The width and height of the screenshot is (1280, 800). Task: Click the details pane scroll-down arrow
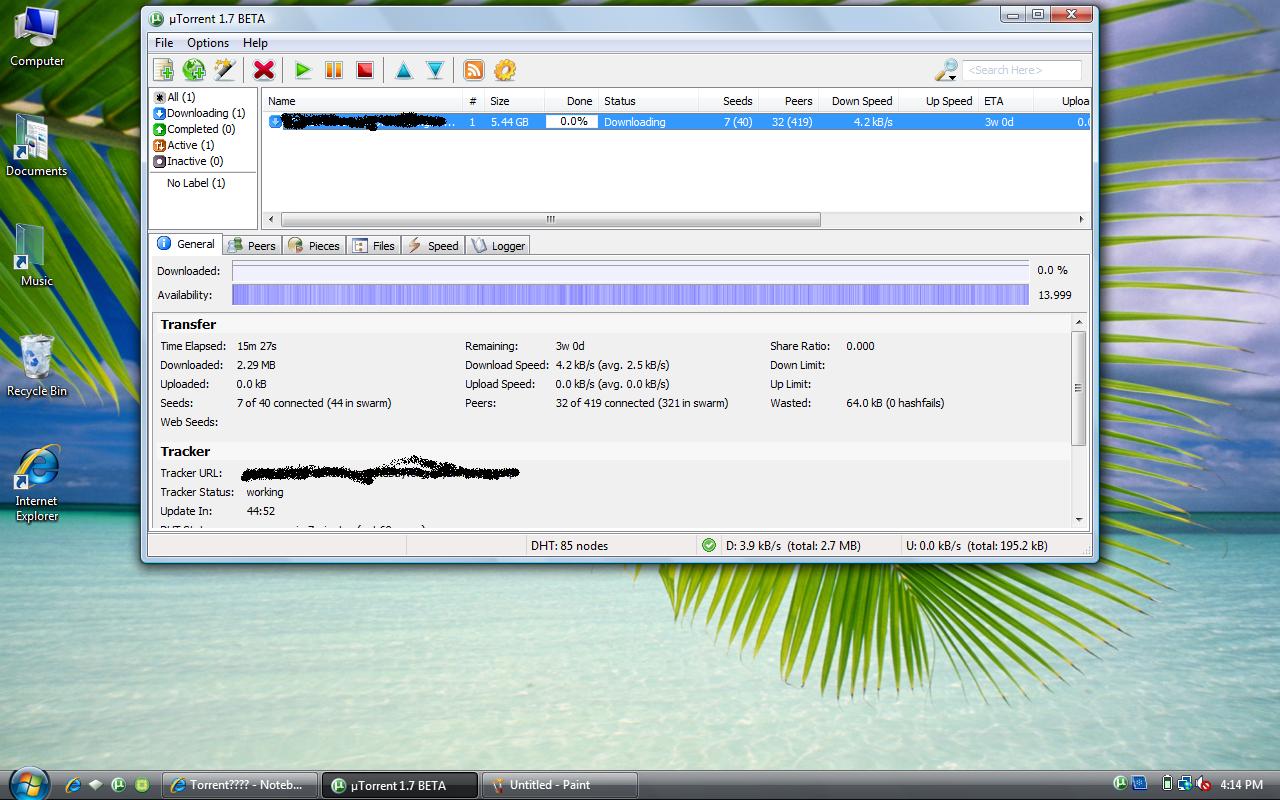click(1078, 519)
